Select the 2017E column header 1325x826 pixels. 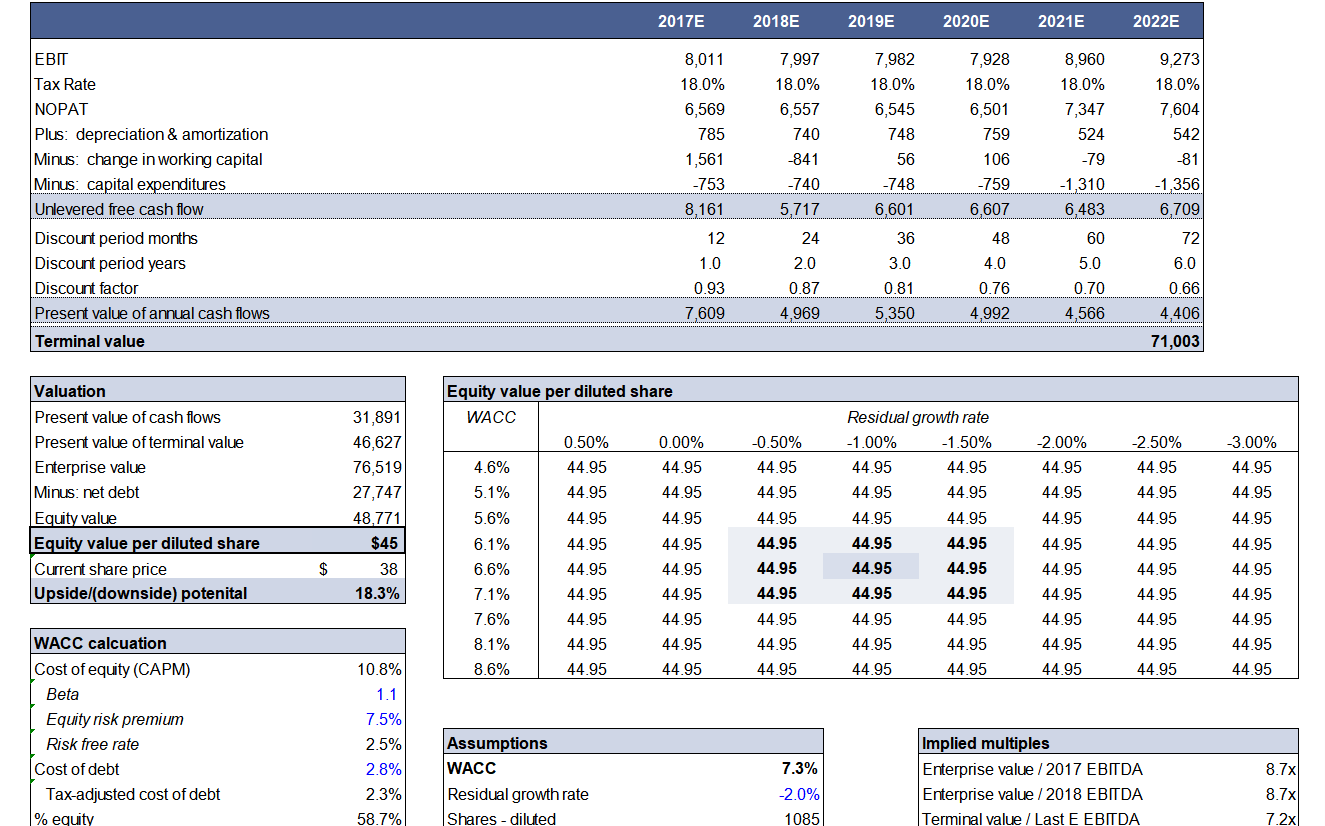click(681, 22)
